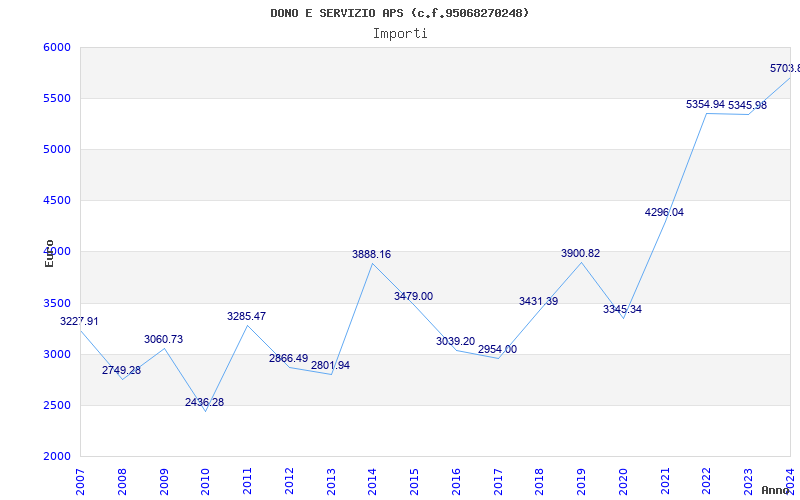
Task: Select the 3345.34 data label
Action: point(622,309)
